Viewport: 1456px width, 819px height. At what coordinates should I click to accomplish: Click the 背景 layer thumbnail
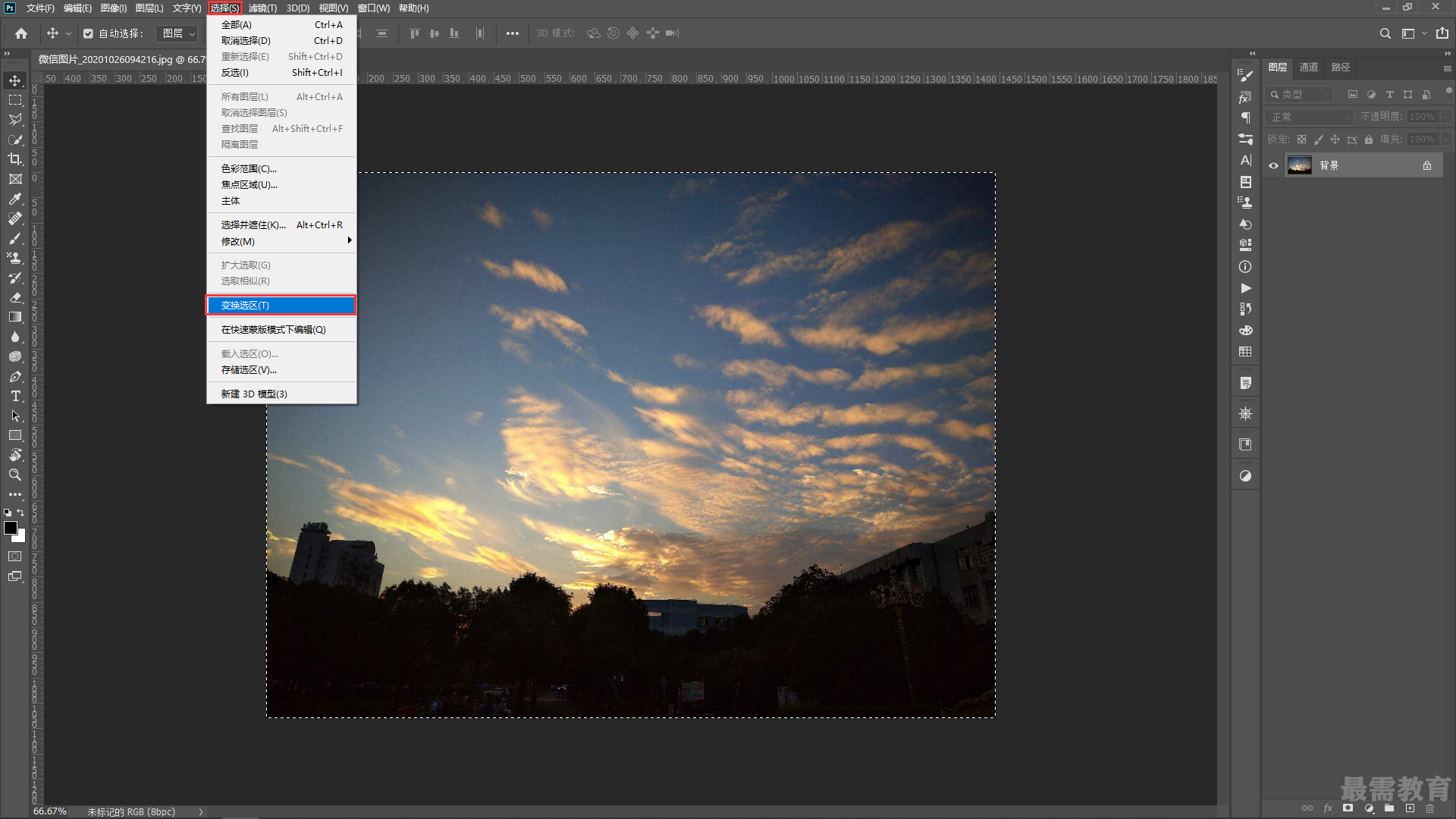tap(1300, 165)
